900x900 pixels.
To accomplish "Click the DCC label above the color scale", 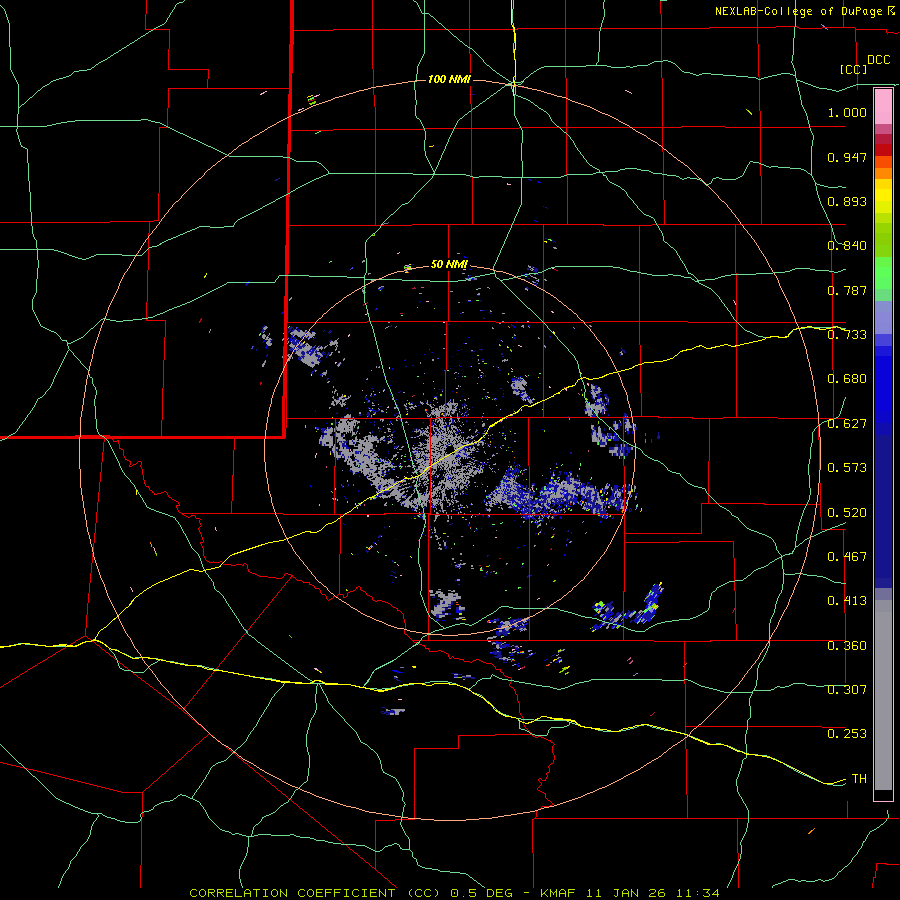I will click(878, 60).
